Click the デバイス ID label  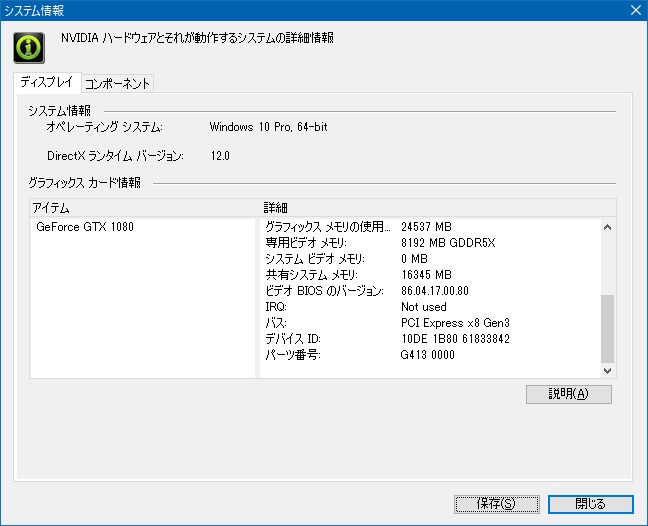click(x=293, y=339)
